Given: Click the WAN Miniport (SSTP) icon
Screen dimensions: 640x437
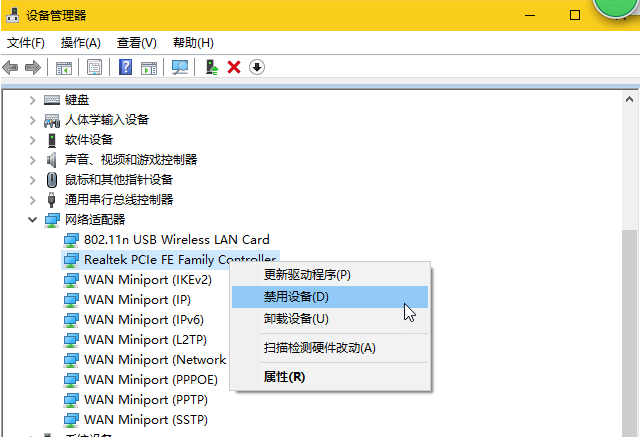Looking at the screenshot, I should pos(71,420).
